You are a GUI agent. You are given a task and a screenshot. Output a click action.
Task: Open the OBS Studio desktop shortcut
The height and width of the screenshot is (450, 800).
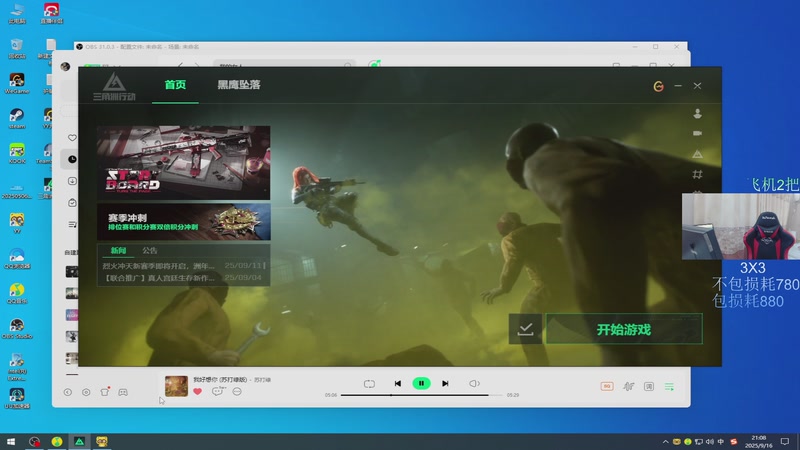click(x=16, y=329)
